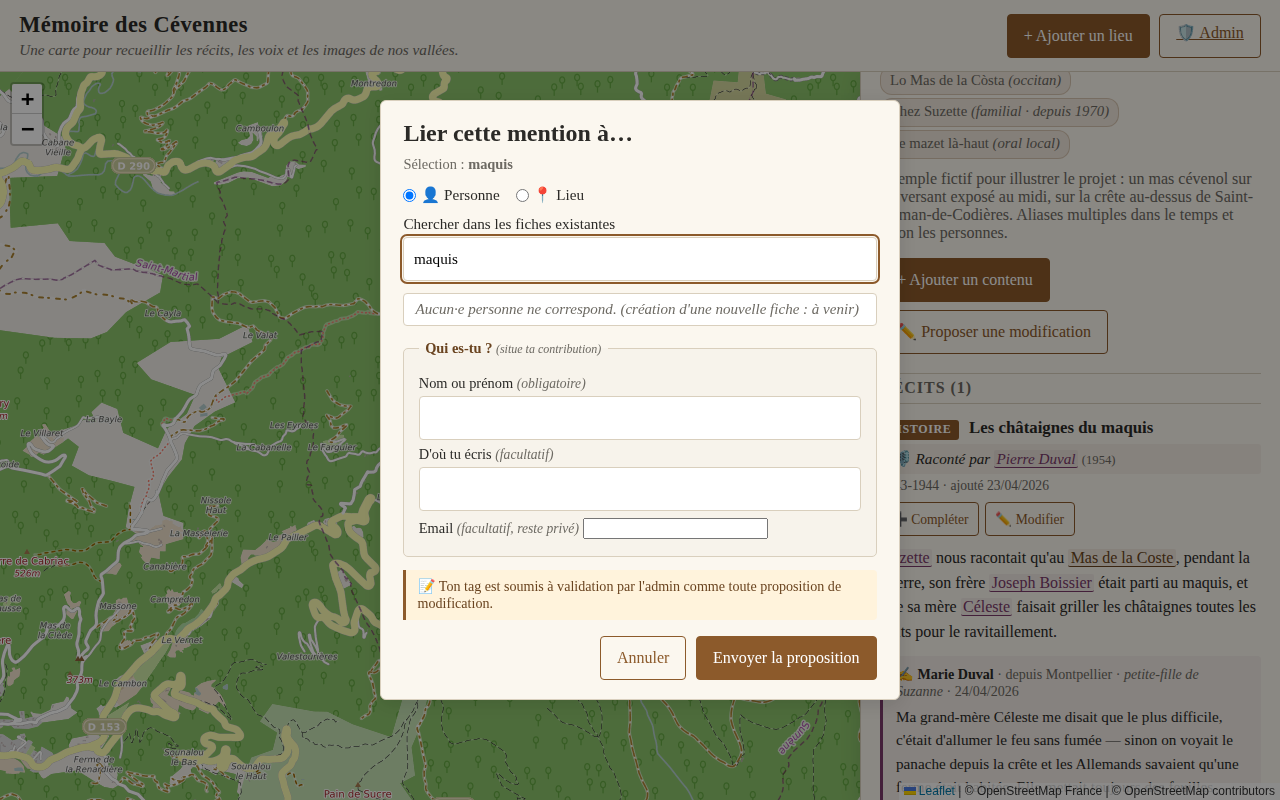Click + Ajouter un lieu in the header

1078,35
